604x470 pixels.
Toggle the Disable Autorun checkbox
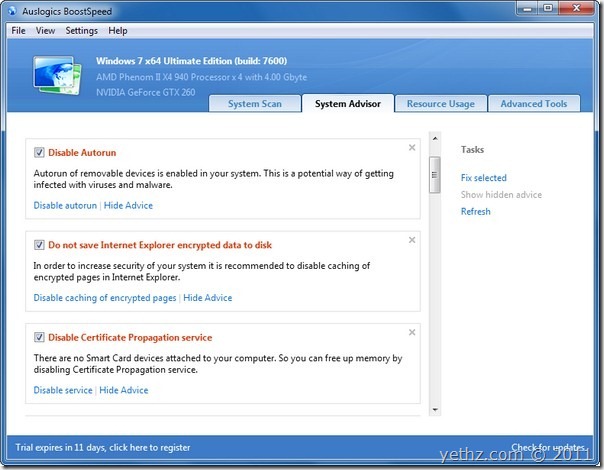point(39,153)
